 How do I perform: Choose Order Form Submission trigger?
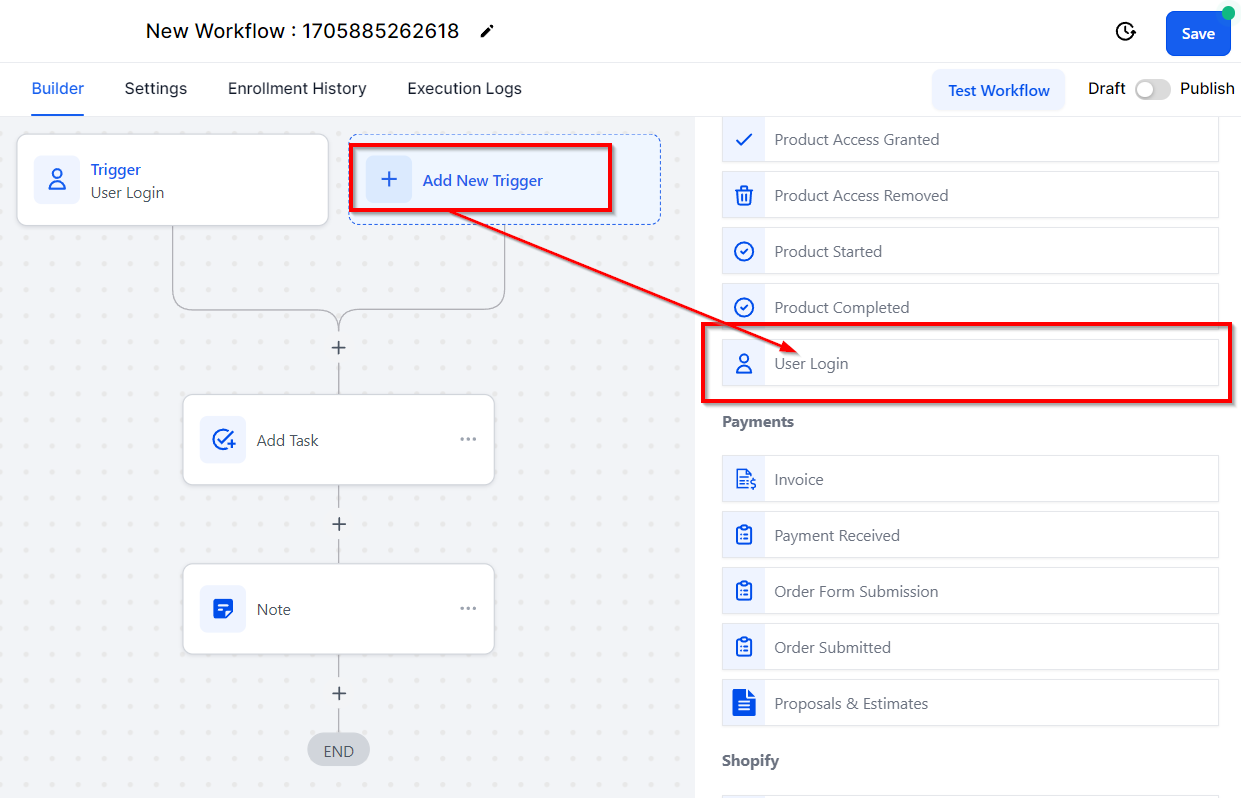970,592
